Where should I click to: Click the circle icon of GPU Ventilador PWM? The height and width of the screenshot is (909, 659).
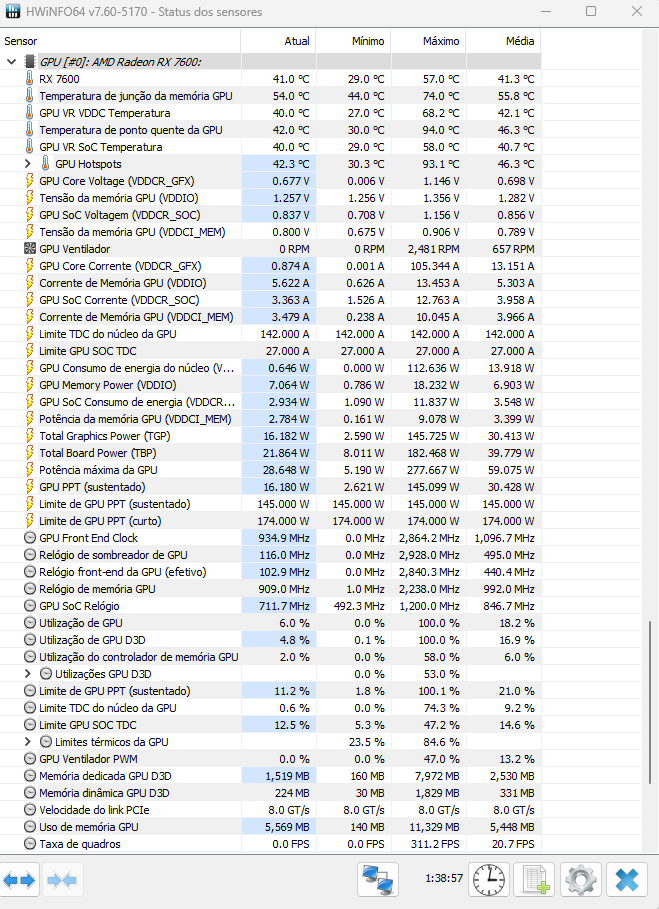coord(30,758)
